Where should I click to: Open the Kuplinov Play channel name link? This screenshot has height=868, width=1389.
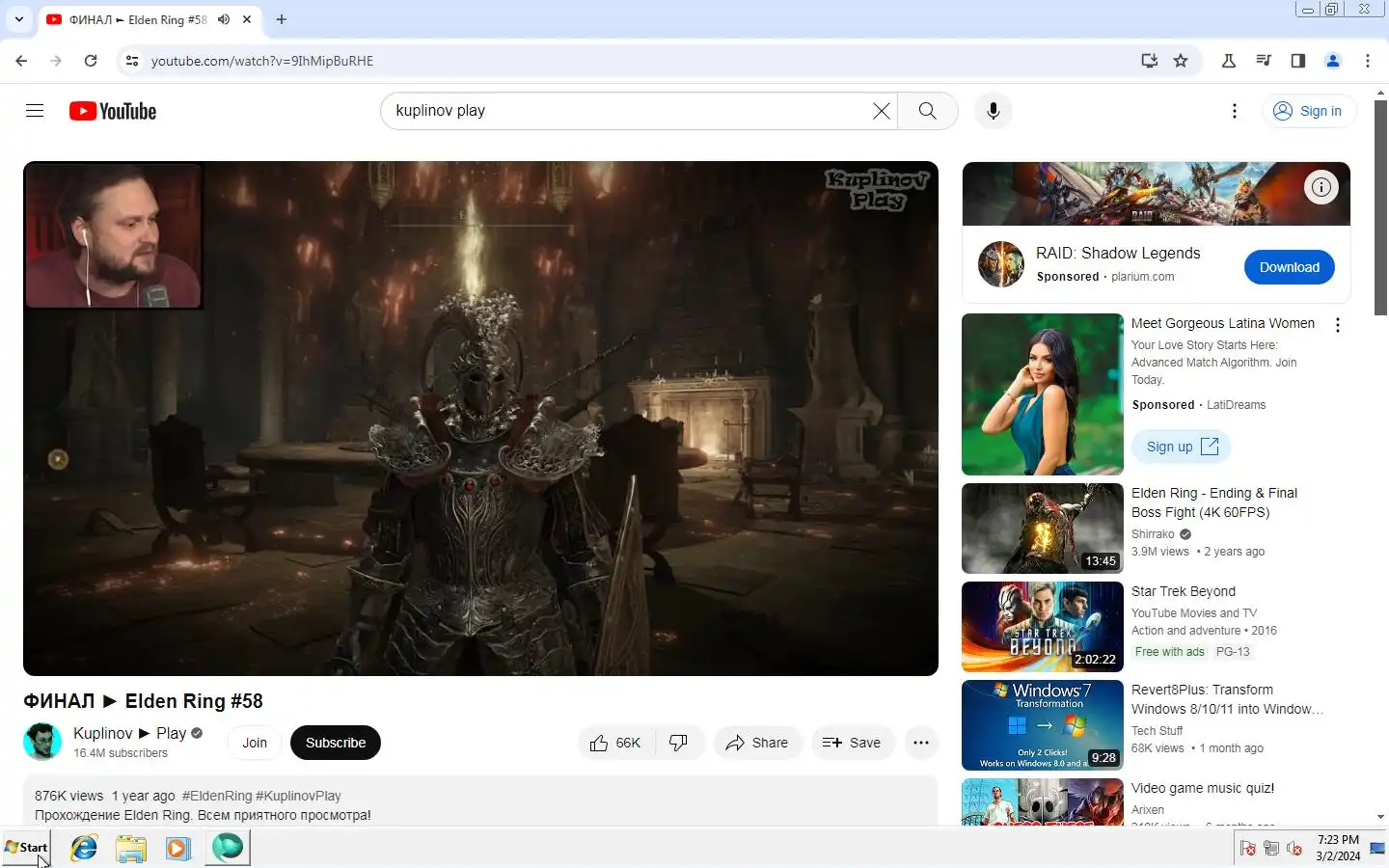(129, 733)
